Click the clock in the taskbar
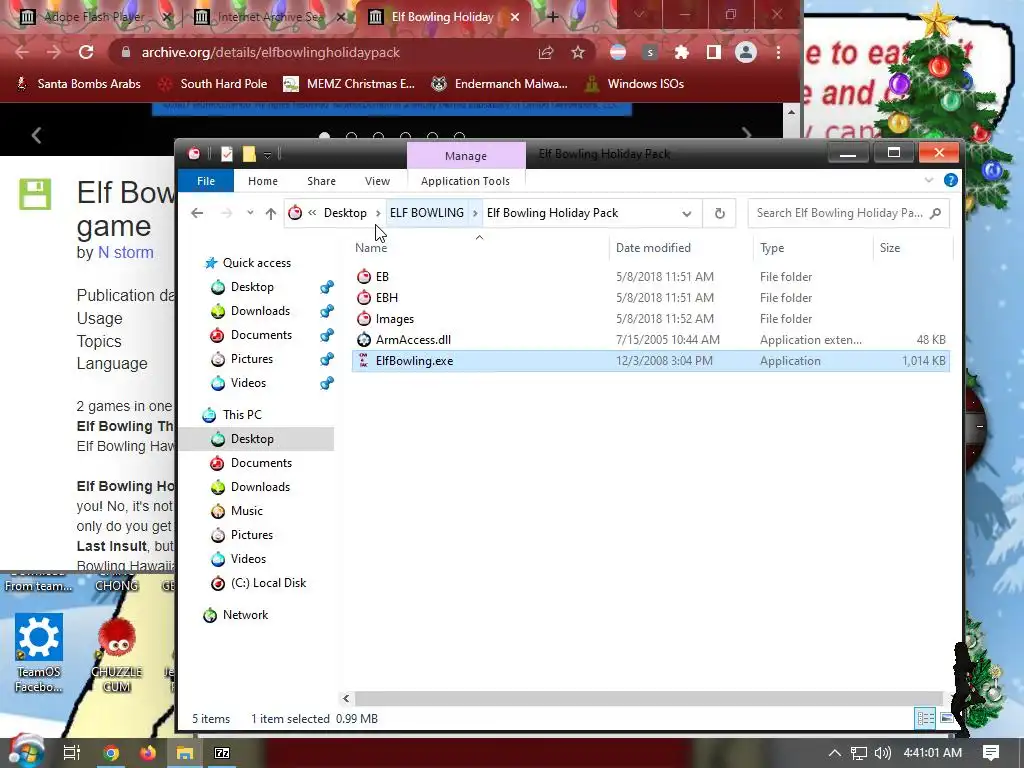The width and height of the screenshot is (1024, 768). [x=932, y=753]
